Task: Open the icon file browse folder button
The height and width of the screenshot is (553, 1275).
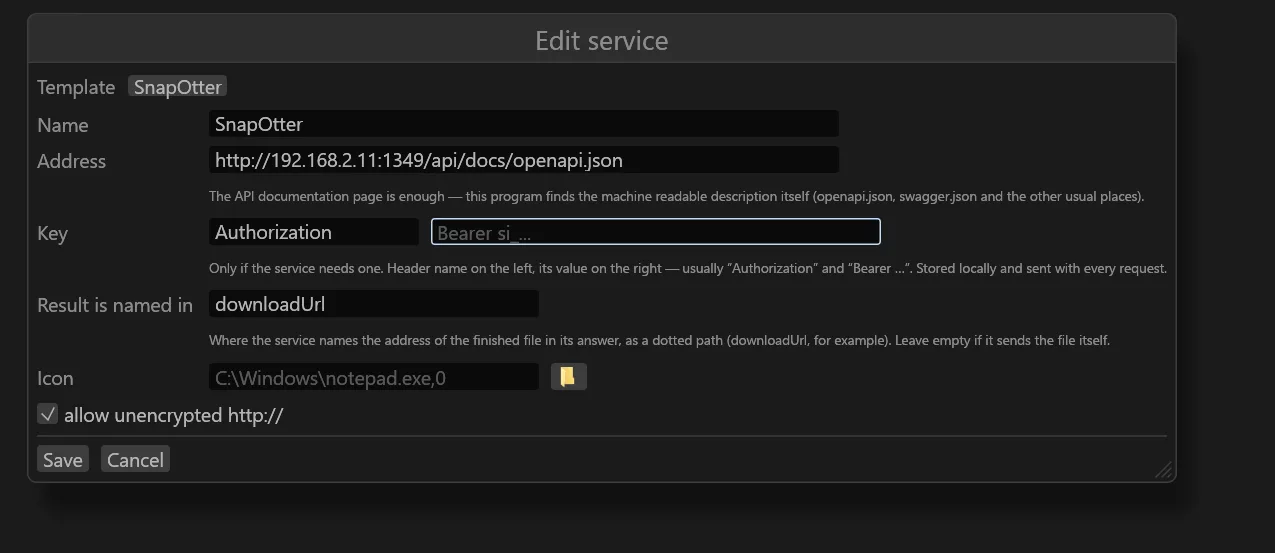Action: [568, 377]
